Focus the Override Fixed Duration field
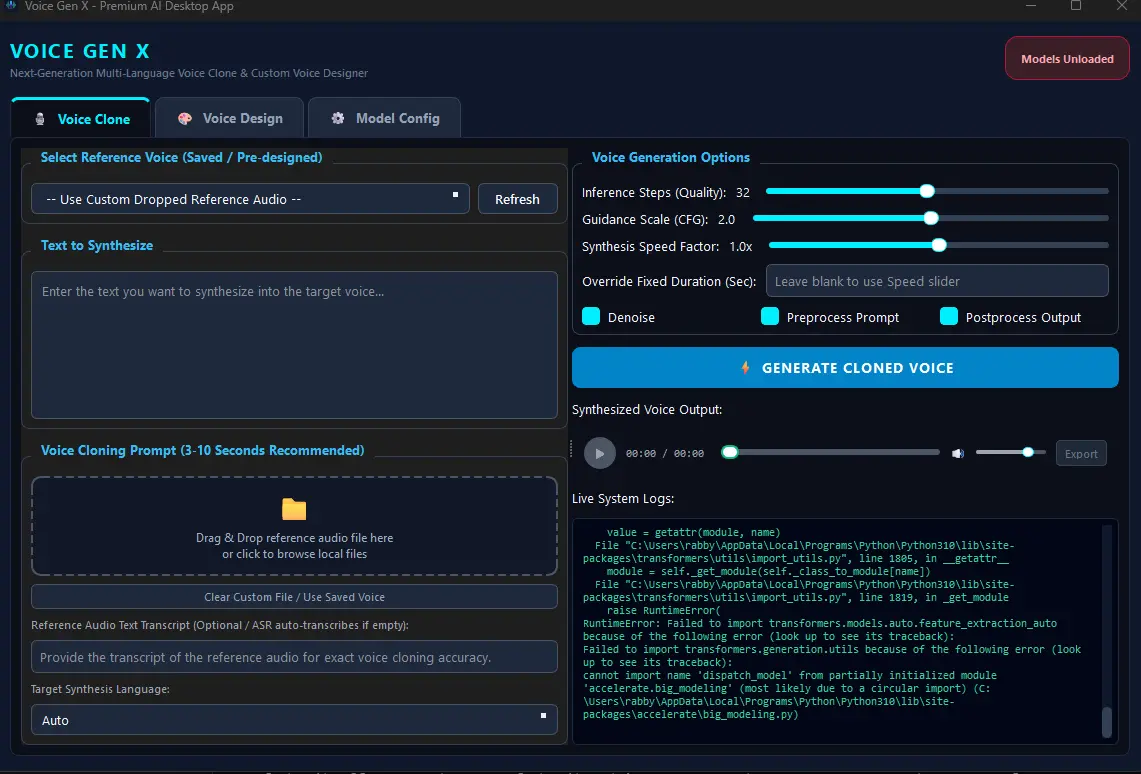 pyautogui.click(x=937, y=281)
